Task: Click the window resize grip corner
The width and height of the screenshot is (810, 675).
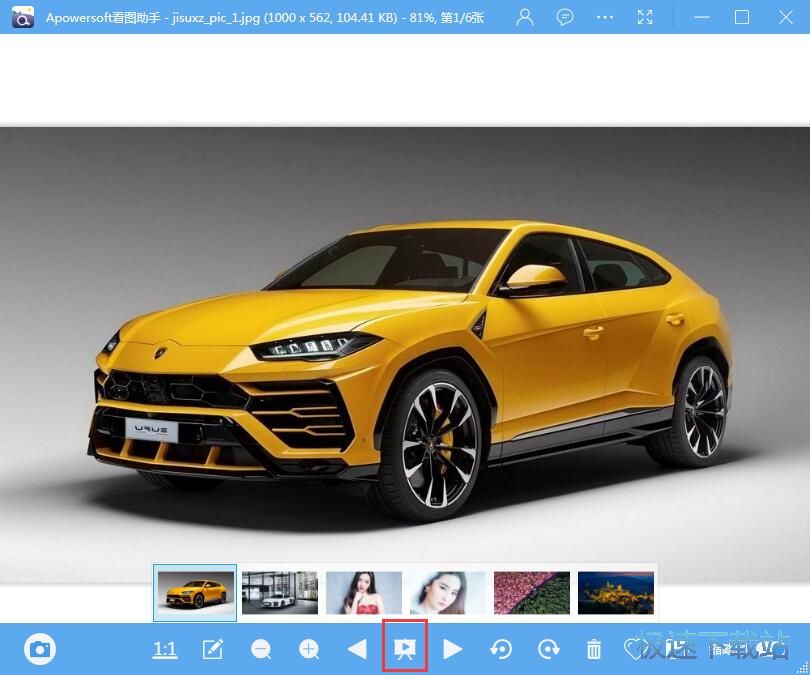Action: tap(803, 668)
